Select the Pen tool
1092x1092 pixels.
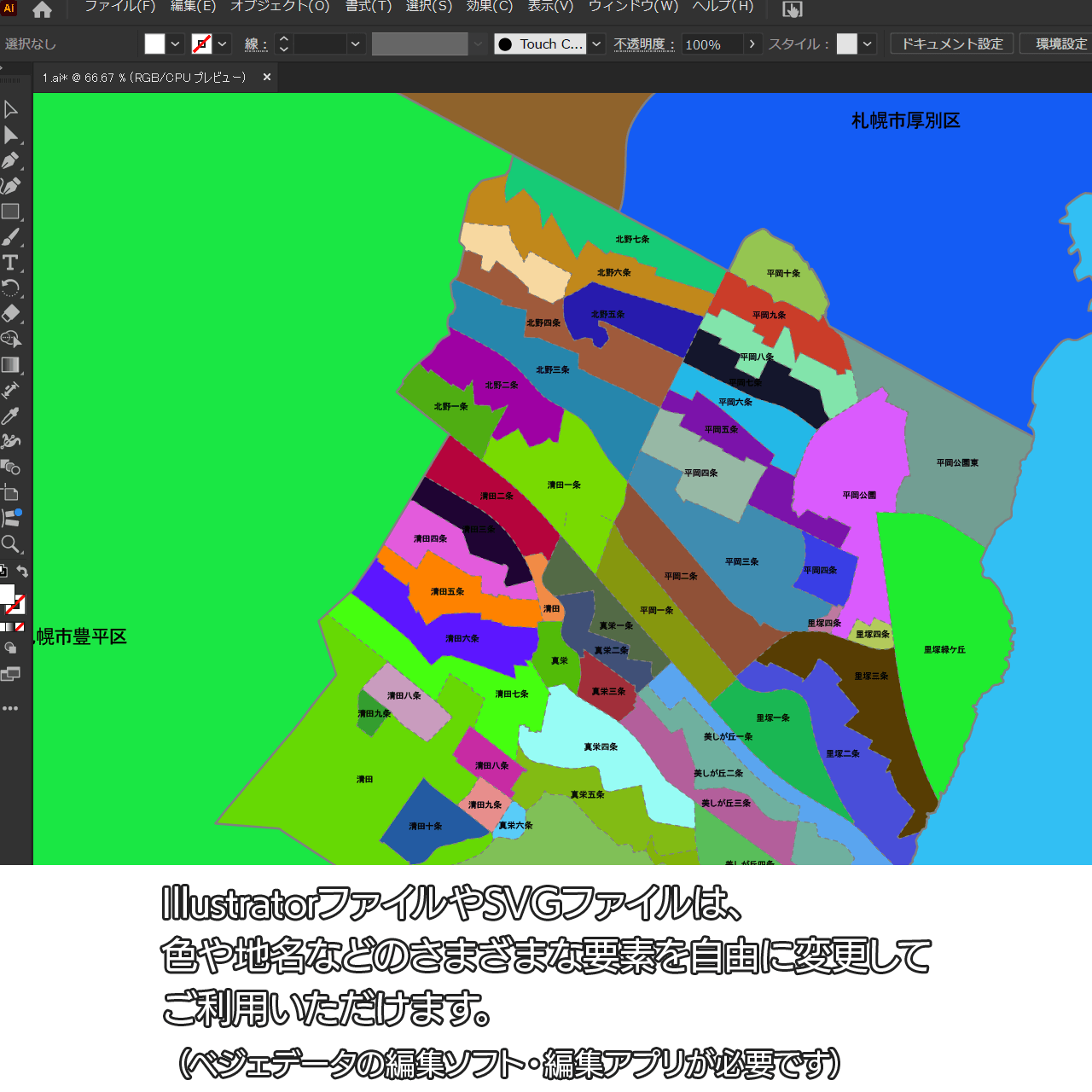[x=11, y=160]
